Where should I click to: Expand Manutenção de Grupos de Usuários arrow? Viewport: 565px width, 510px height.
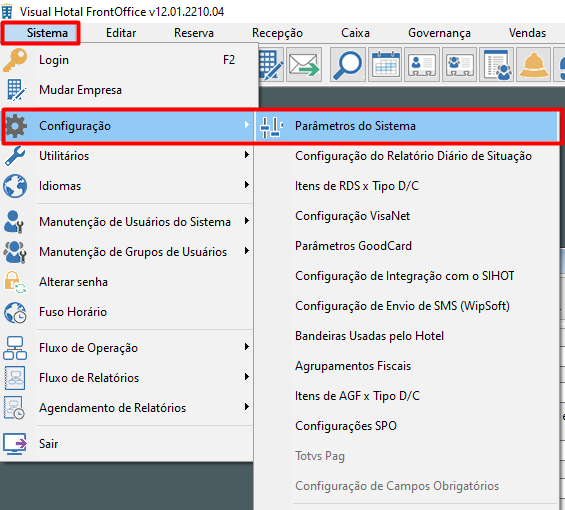[x=246, y=250]
